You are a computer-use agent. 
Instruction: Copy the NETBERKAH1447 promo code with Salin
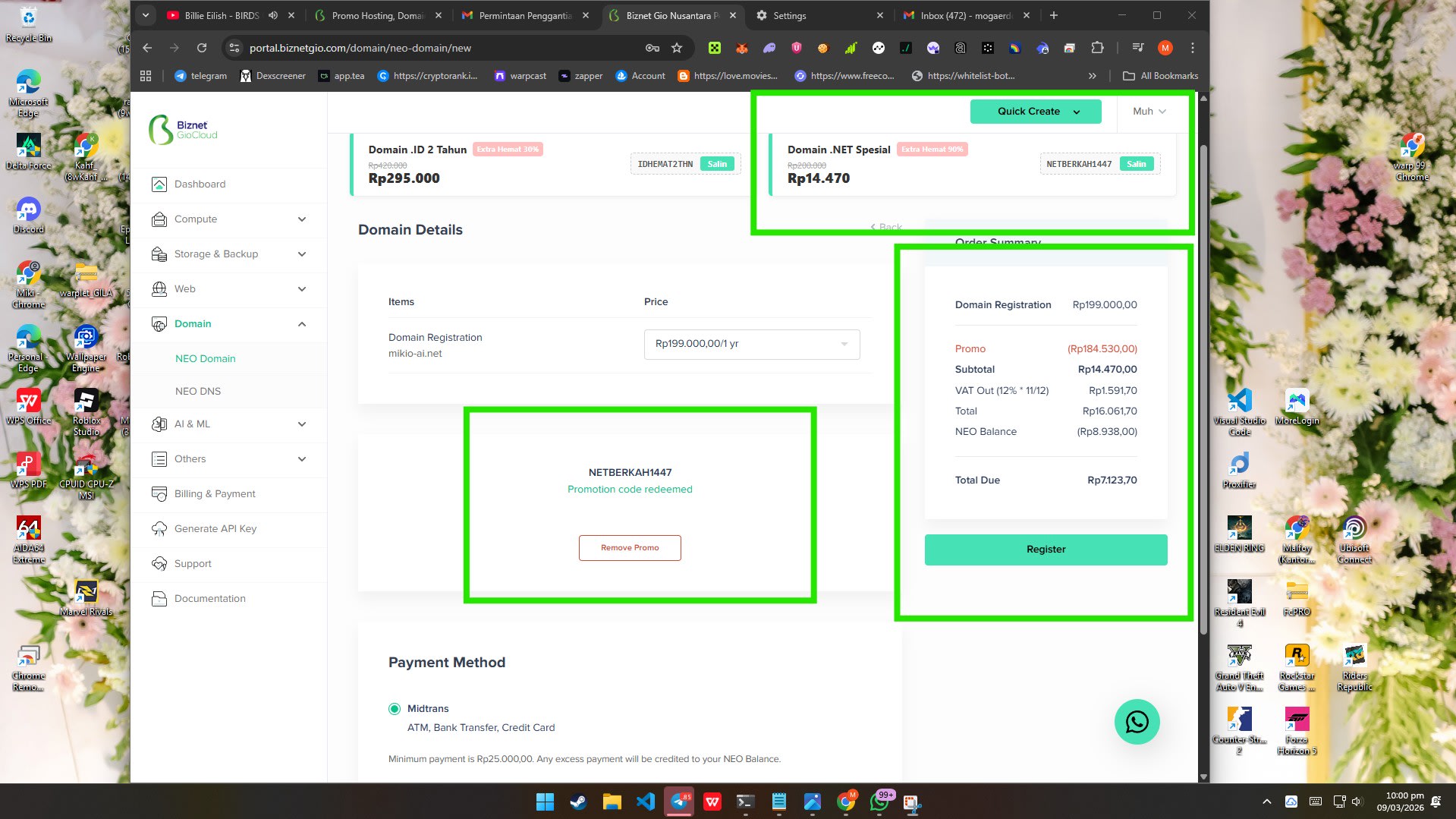[1137, 164]
